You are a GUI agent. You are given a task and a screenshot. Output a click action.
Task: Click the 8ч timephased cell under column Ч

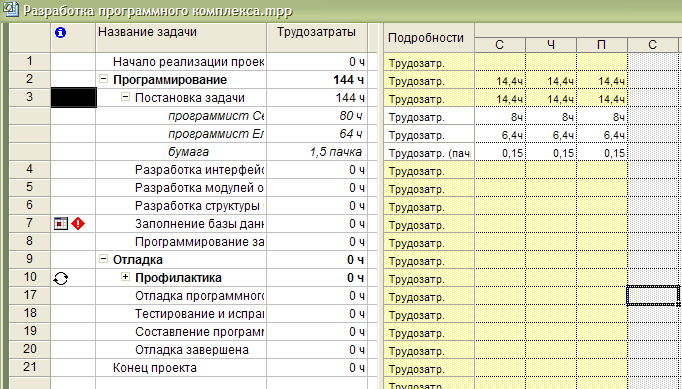(x=551, y=117)
